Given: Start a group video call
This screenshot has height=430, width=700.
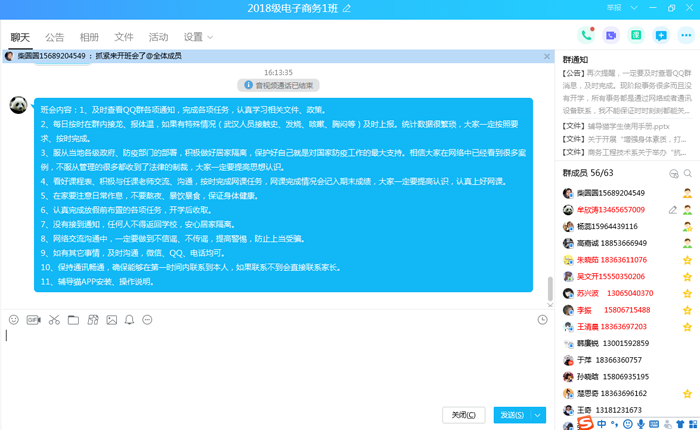Looking at the screenshot, I should 611,36.
